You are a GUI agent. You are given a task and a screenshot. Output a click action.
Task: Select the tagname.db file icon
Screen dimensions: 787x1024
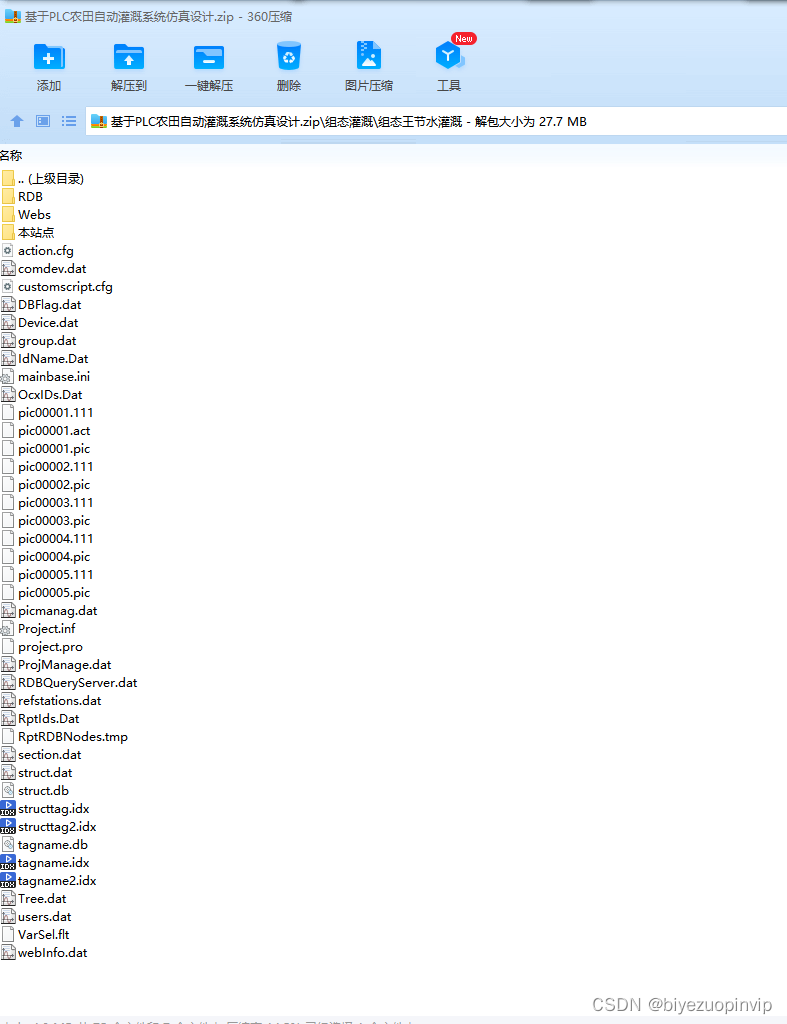coord(8,844)
